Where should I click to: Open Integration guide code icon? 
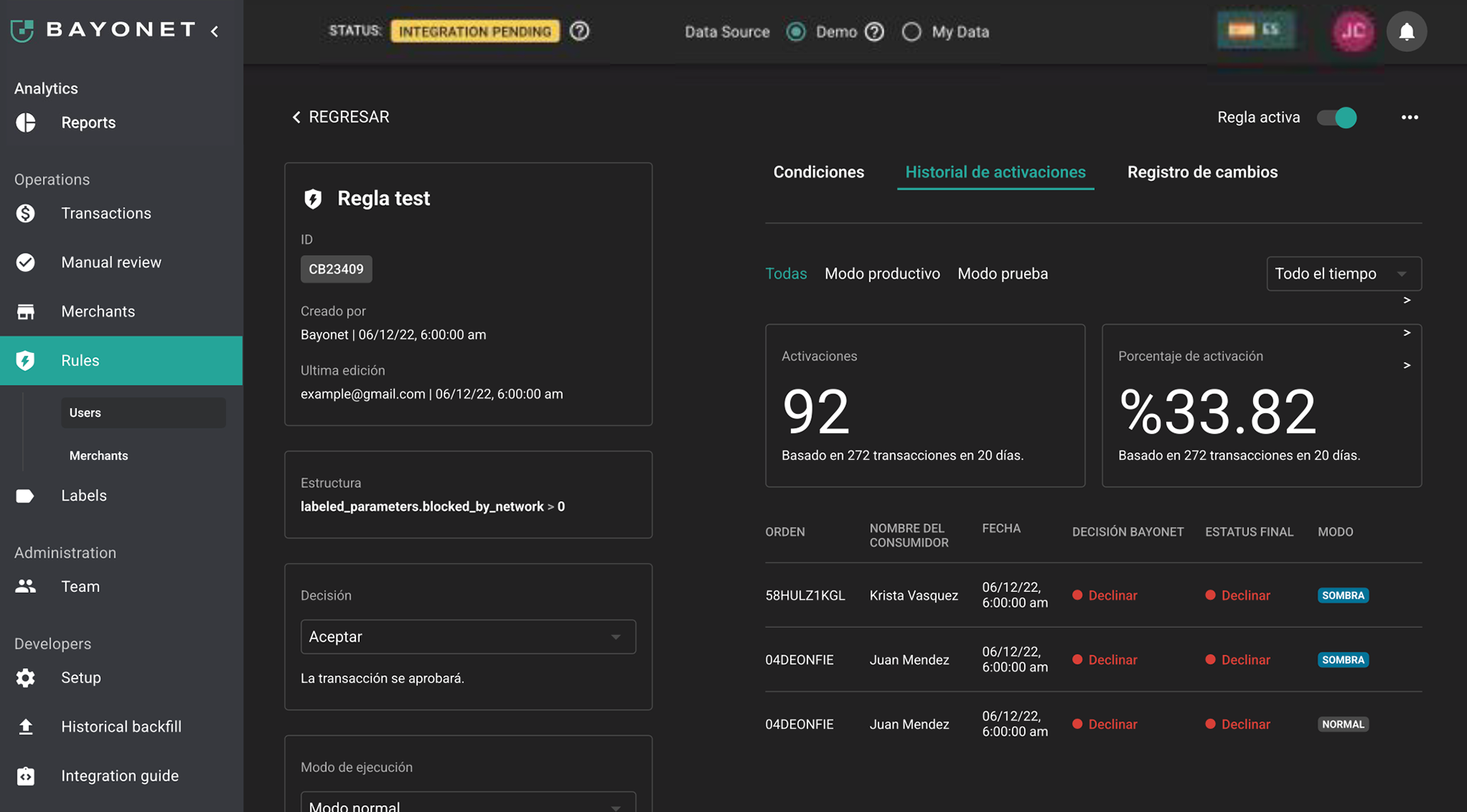[x=26, y=776]
